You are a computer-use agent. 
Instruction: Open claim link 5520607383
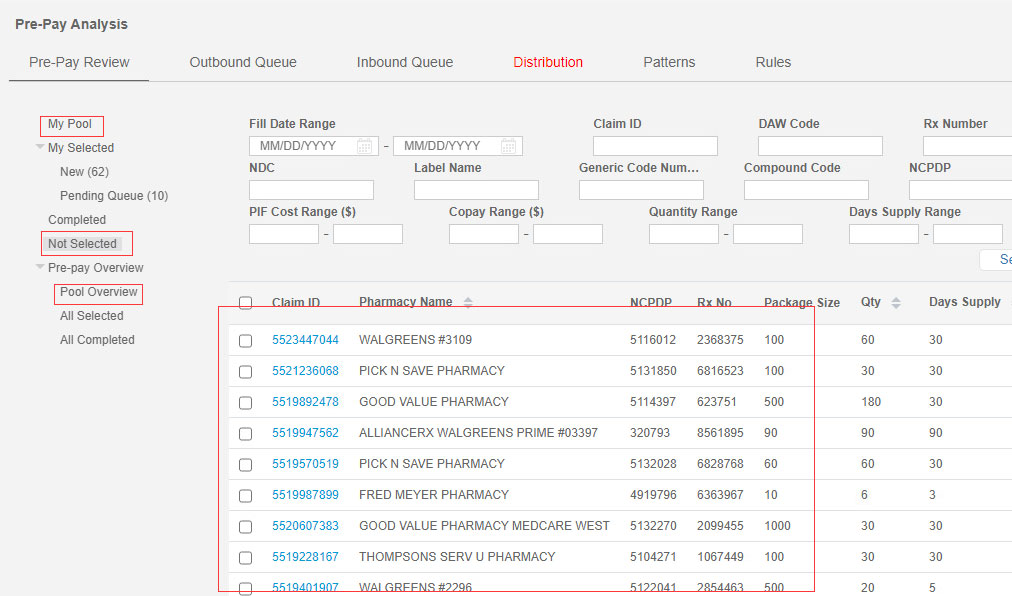305,526
